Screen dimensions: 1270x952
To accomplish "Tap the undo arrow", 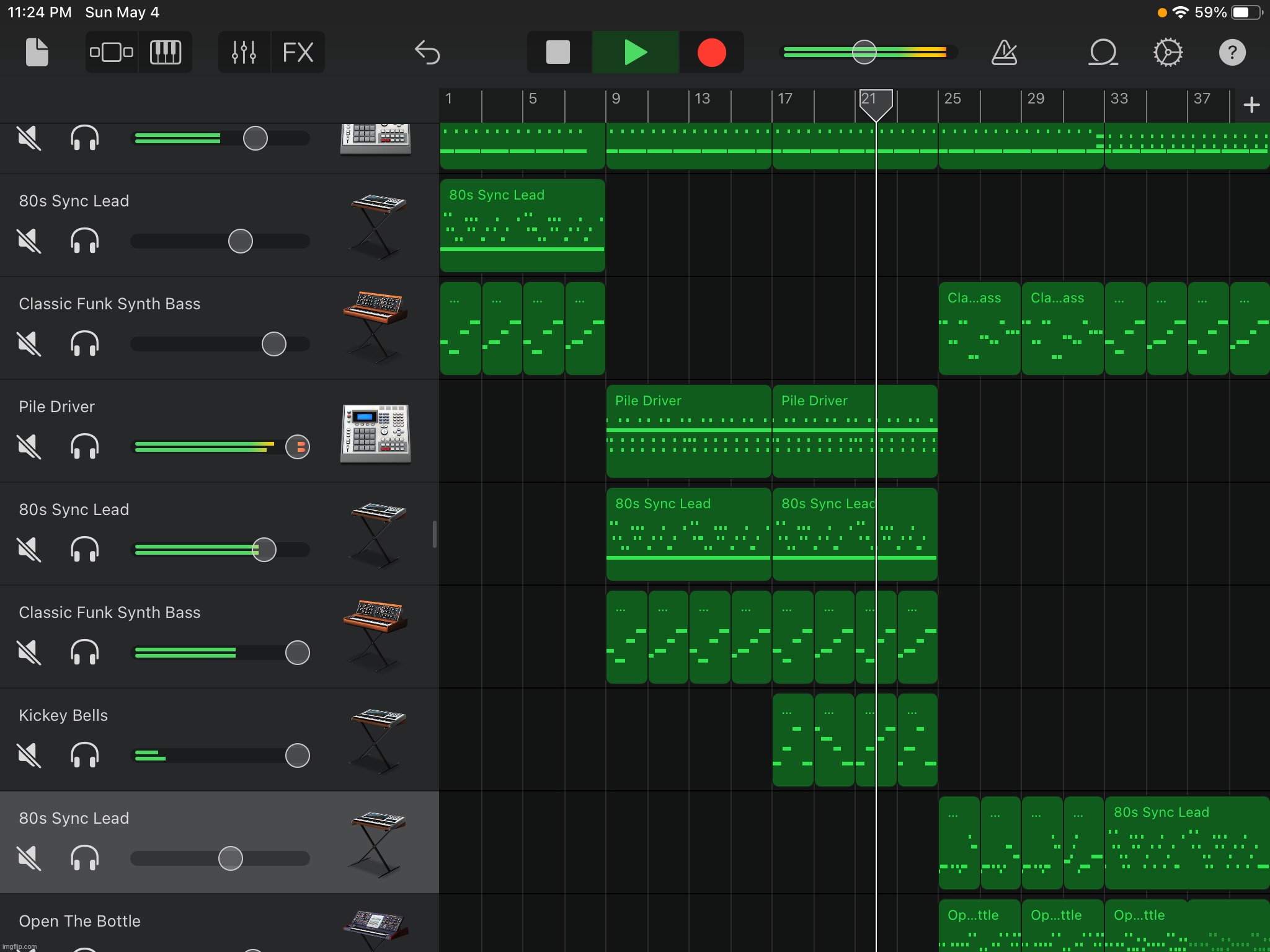I will coord(427,52).
